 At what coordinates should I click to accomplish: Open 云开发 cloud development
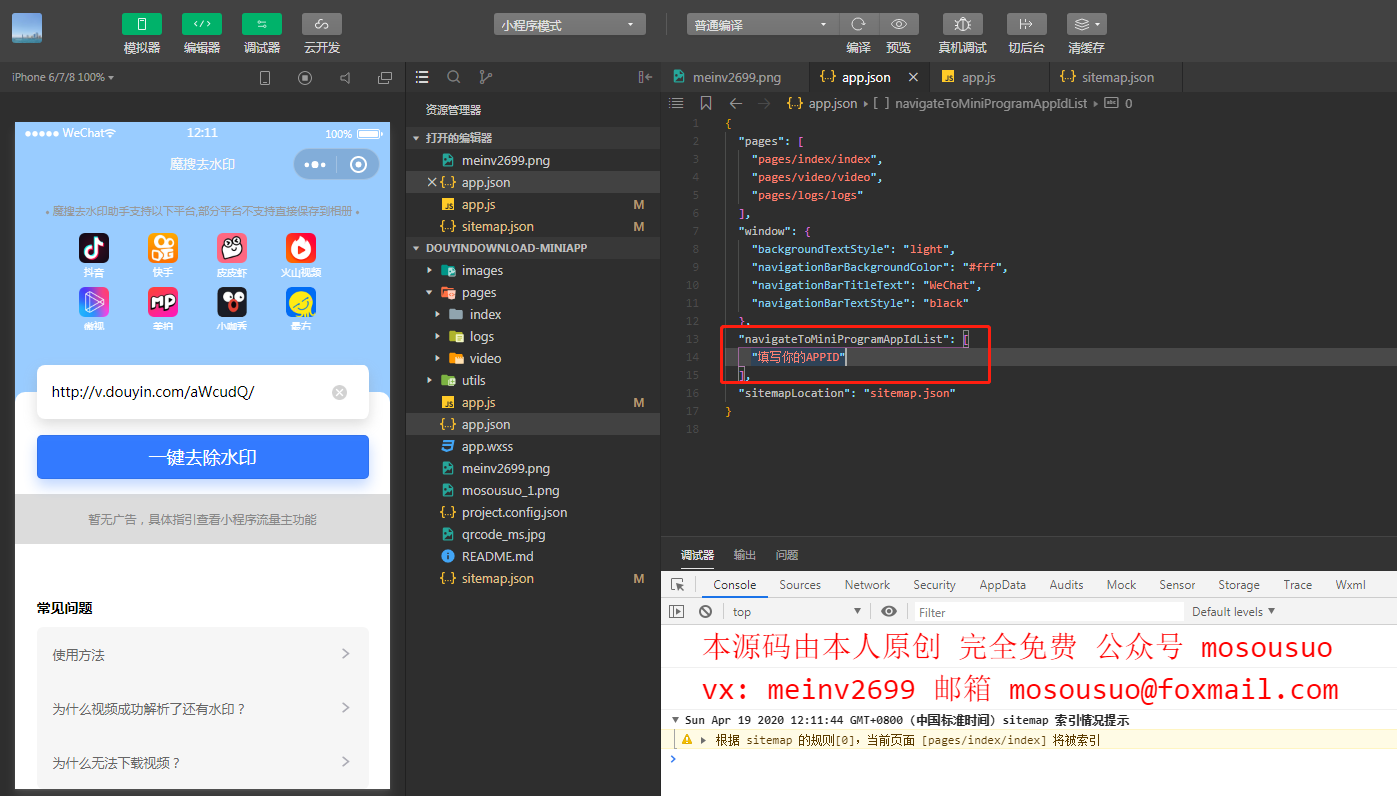tap(322, 24)
